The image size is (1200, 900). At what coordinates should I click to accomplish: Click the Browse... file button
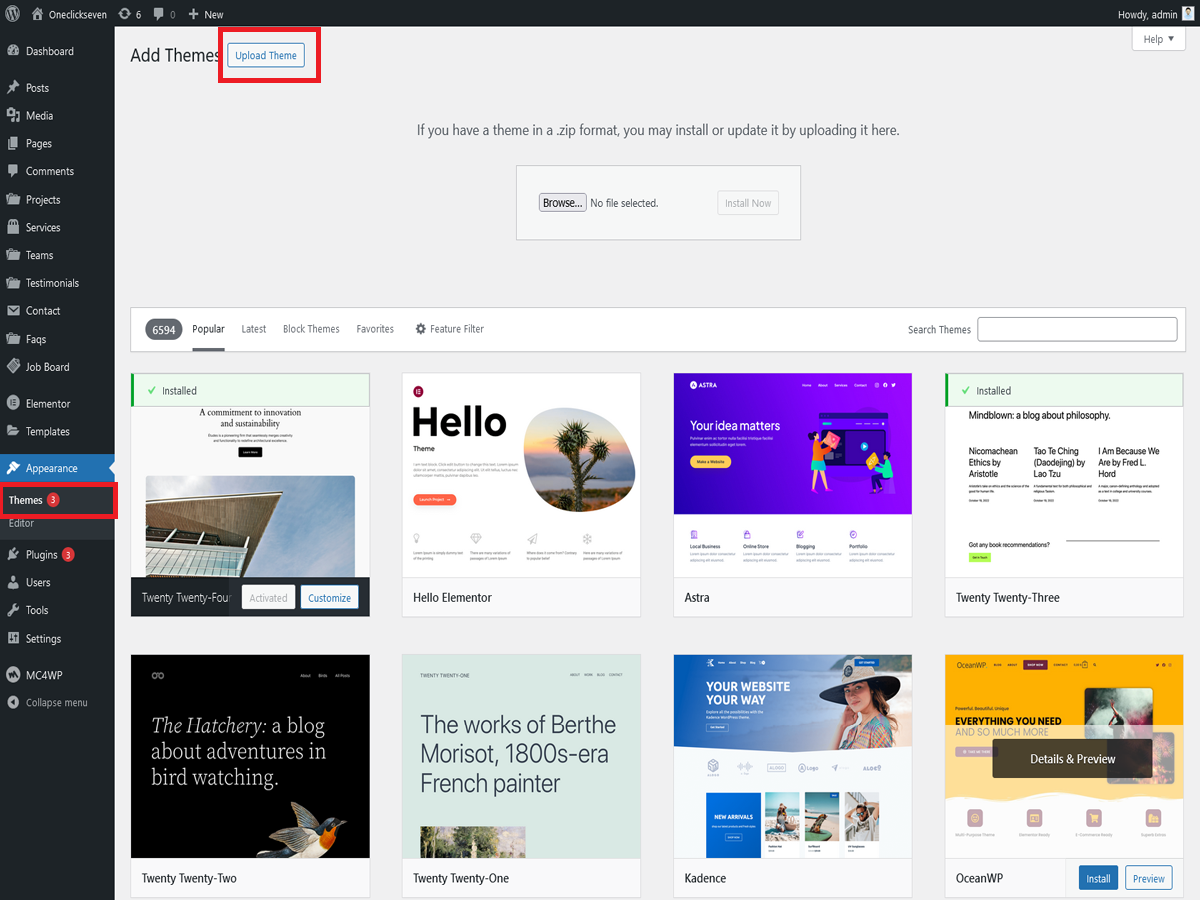pyautogui.click(x=562, y=203)
